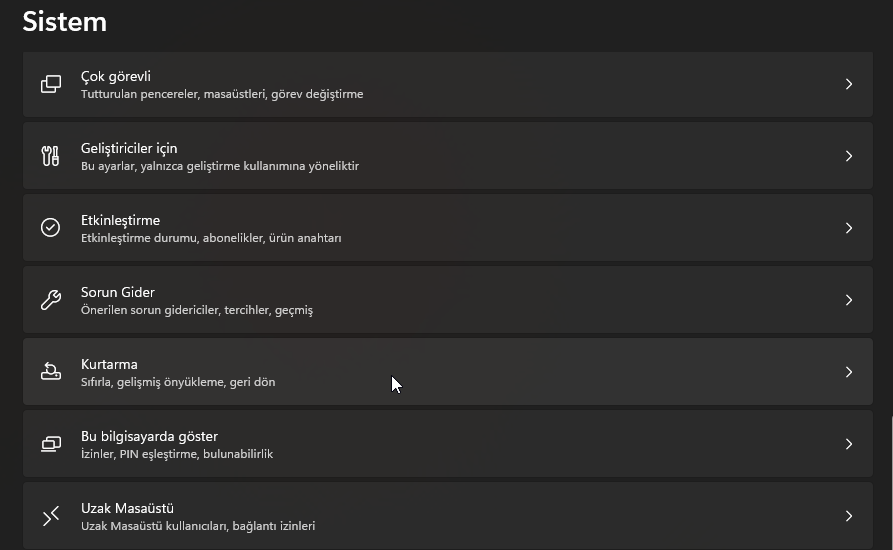The image size is (893, 550).
Task: Open the Etkinleştirme title
Action: (x=120, y=220)
